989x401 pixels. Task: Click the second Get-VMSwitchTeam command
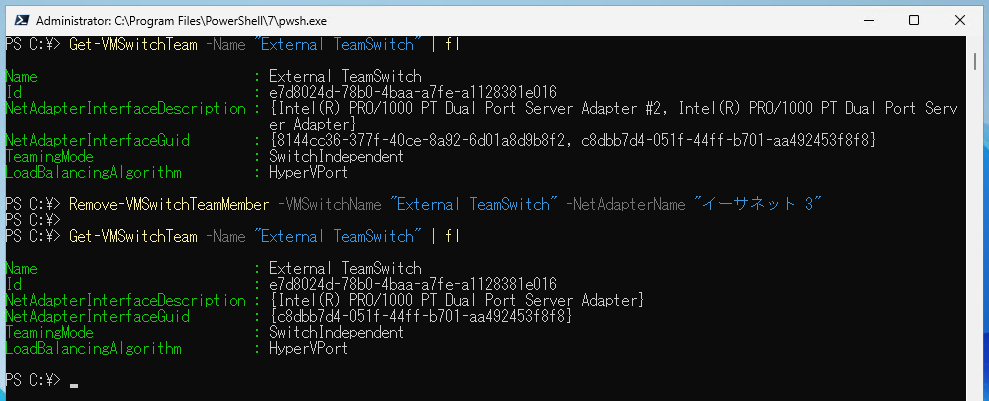(x=133, y=236)
